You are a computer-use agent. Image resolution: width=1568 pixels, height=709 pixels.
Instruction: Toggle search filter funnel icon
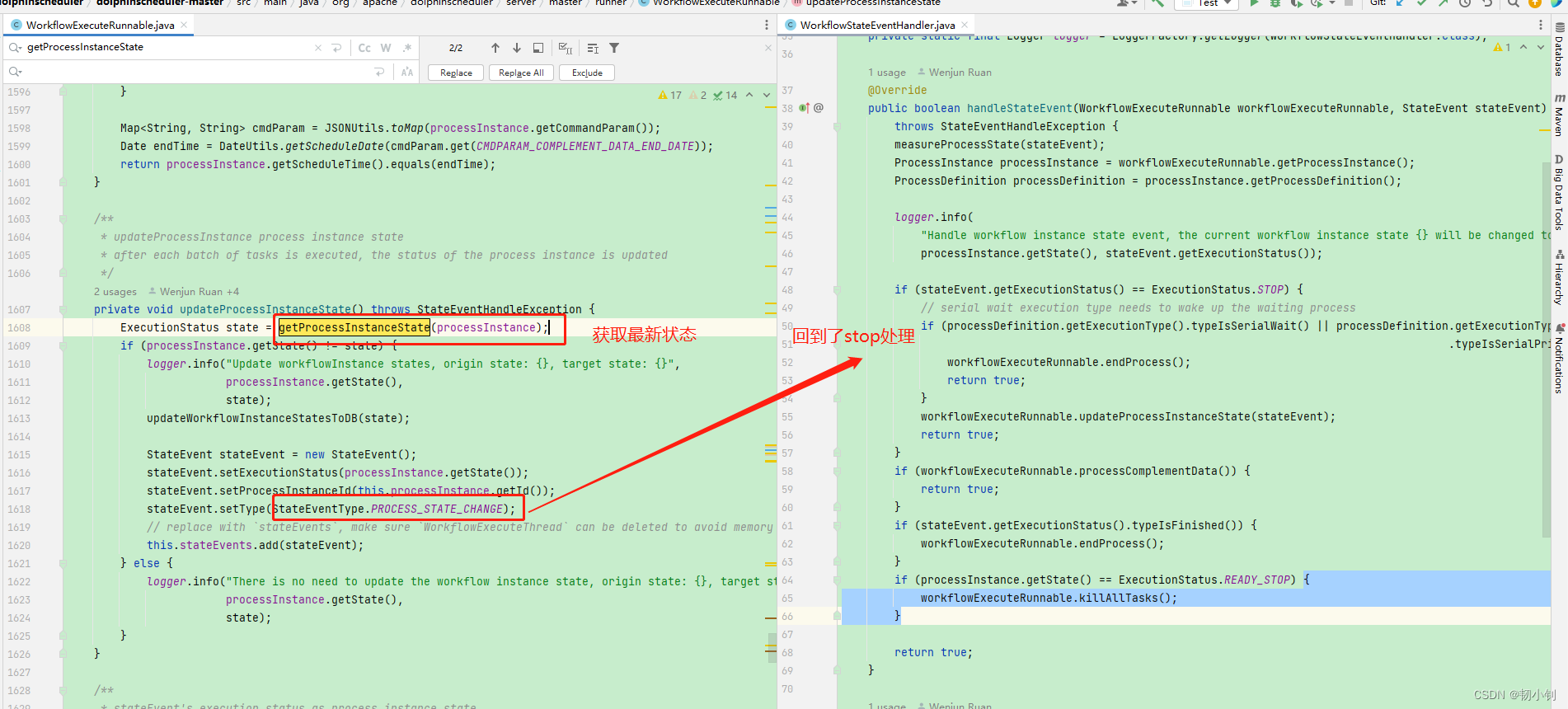tap(614, 48)
